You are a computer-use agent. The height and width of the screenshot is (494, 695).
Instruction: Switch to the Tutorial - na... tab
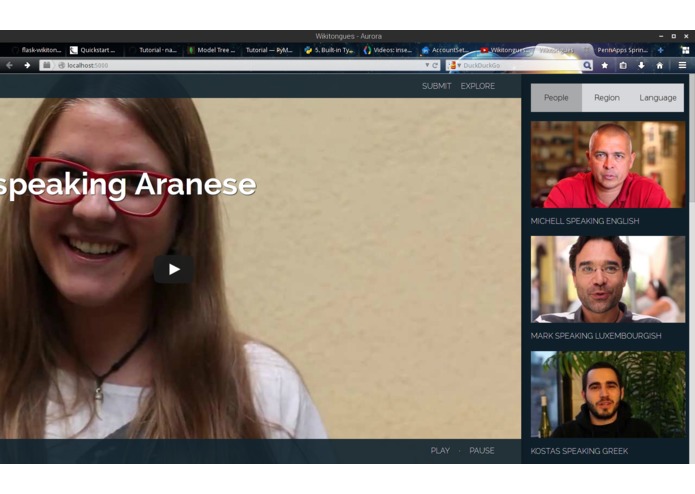[x=153, y=50]
